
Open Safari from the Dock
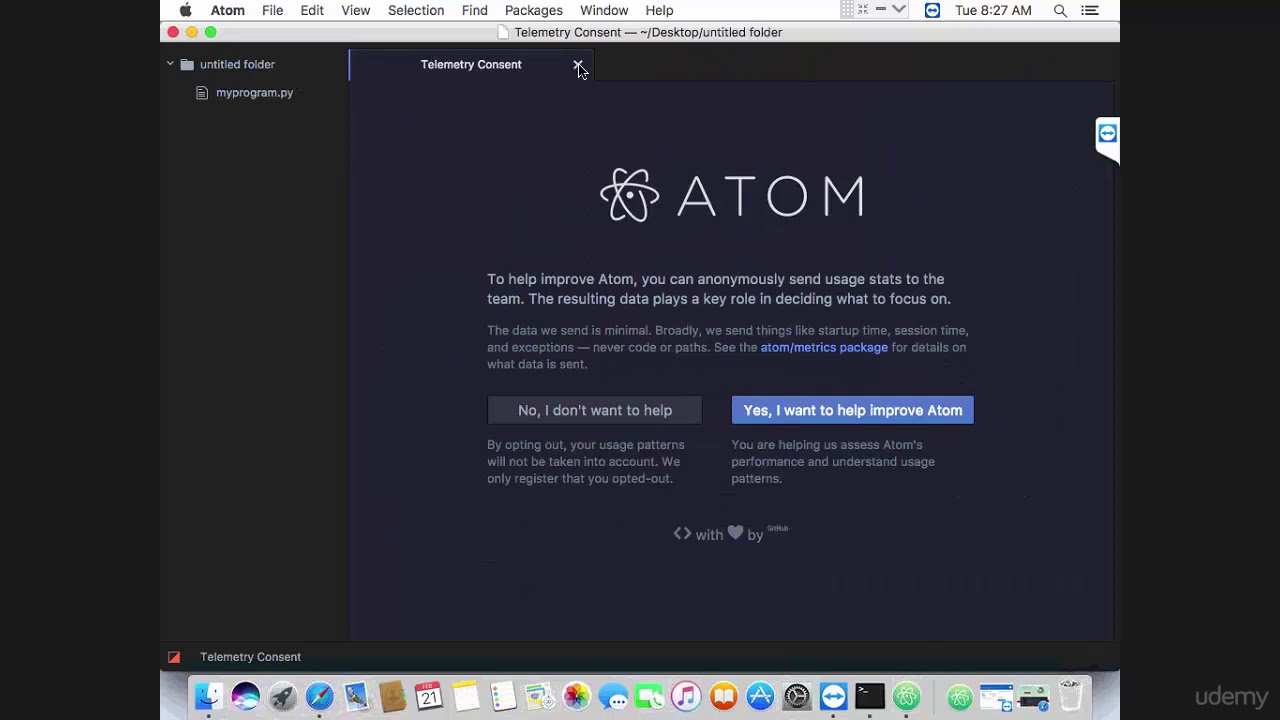(319, 696)
